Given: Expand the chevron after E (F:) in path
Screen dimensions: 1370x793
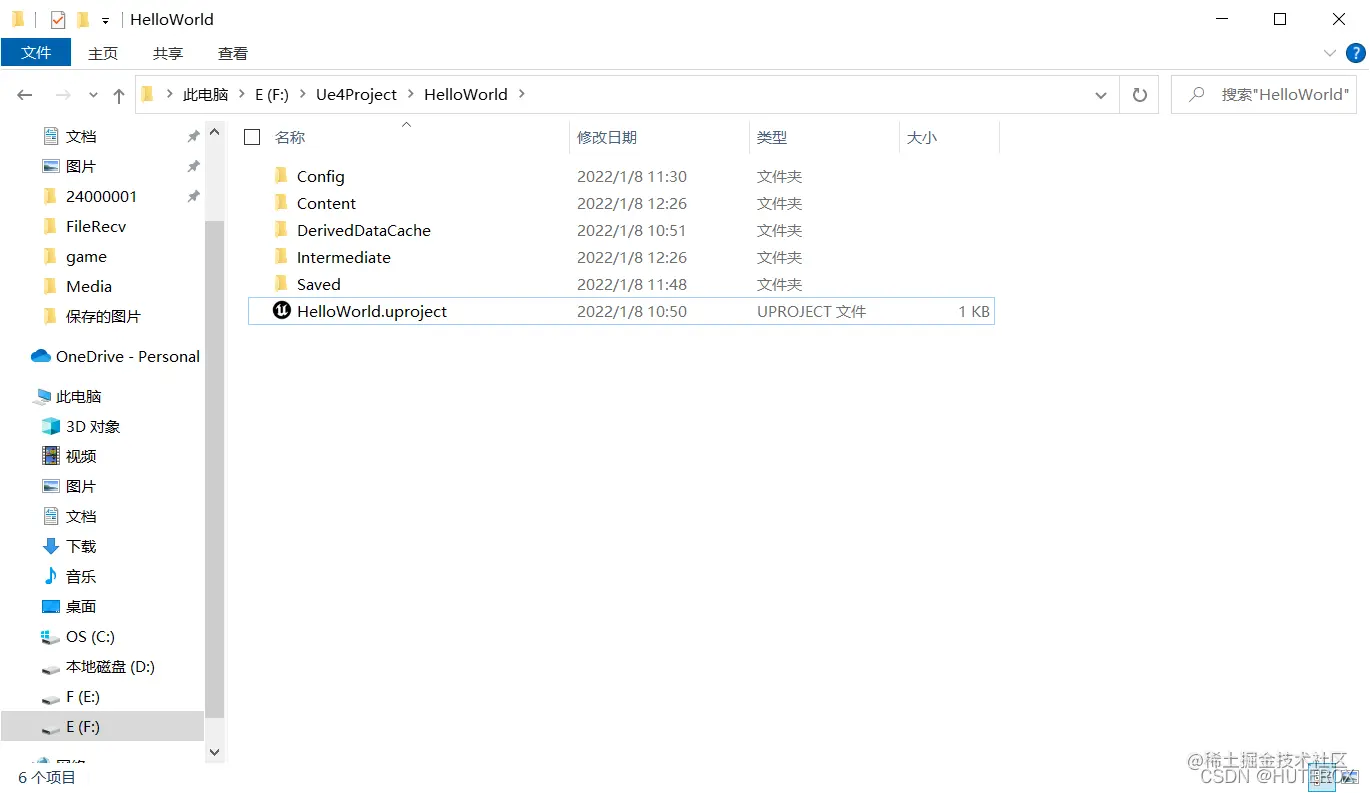Looking at the screenshot, I should pos(302,94).
